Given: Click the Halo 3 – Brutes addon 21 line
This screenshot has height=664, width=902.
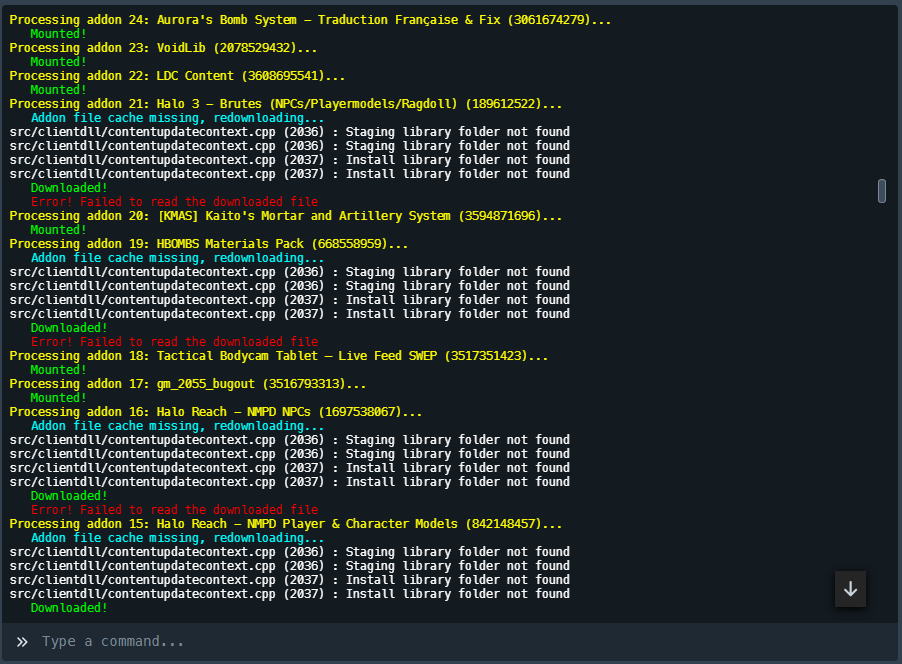Looking at the screenshot, I should pyautogui.click(x=285, y=104).
